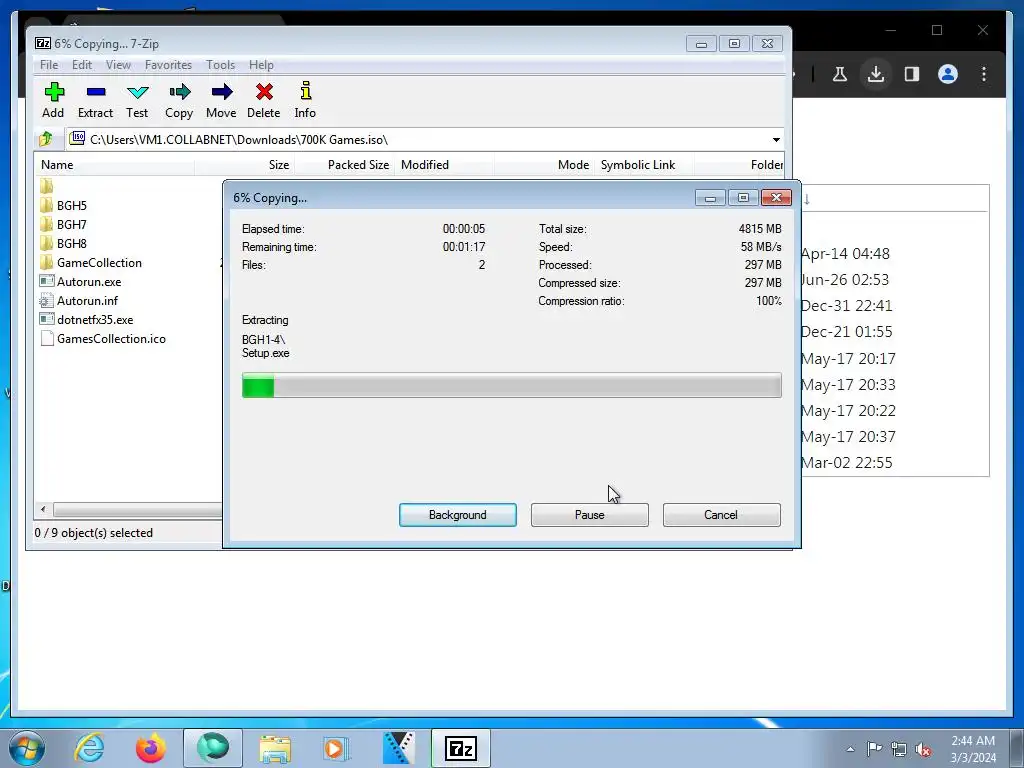Screen dimensions: 1024x768
Task: Click the 7-Zip taskbar button
Action: (x=460, y=748)
